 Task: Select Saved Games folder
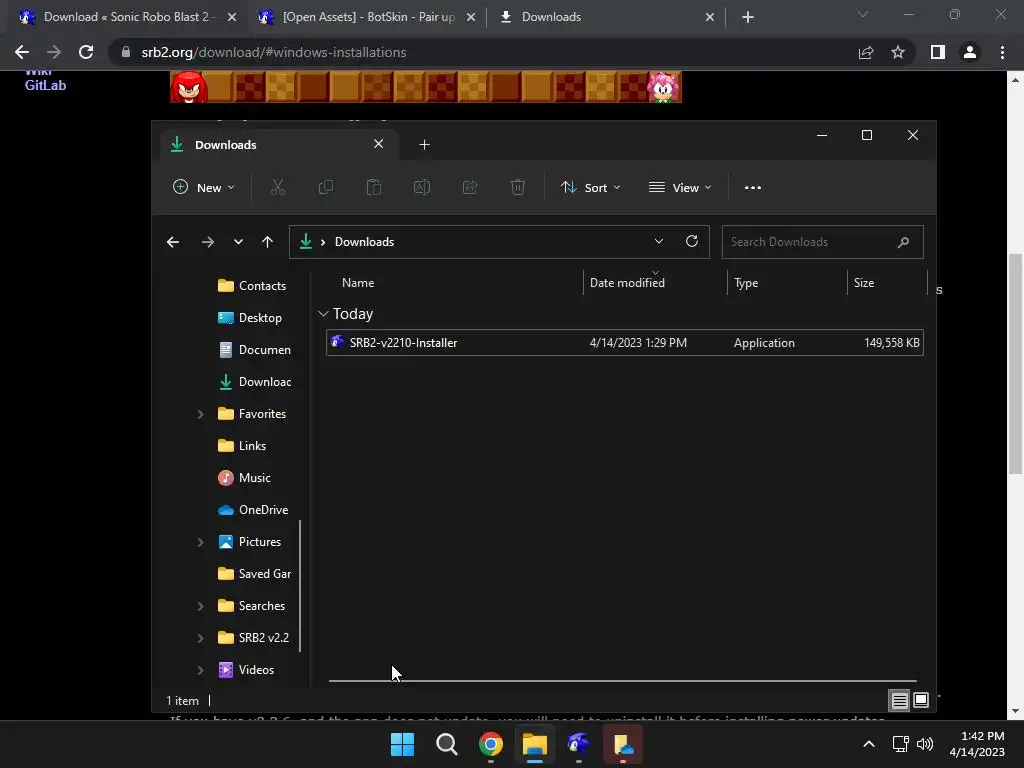[x=253, y=573]
